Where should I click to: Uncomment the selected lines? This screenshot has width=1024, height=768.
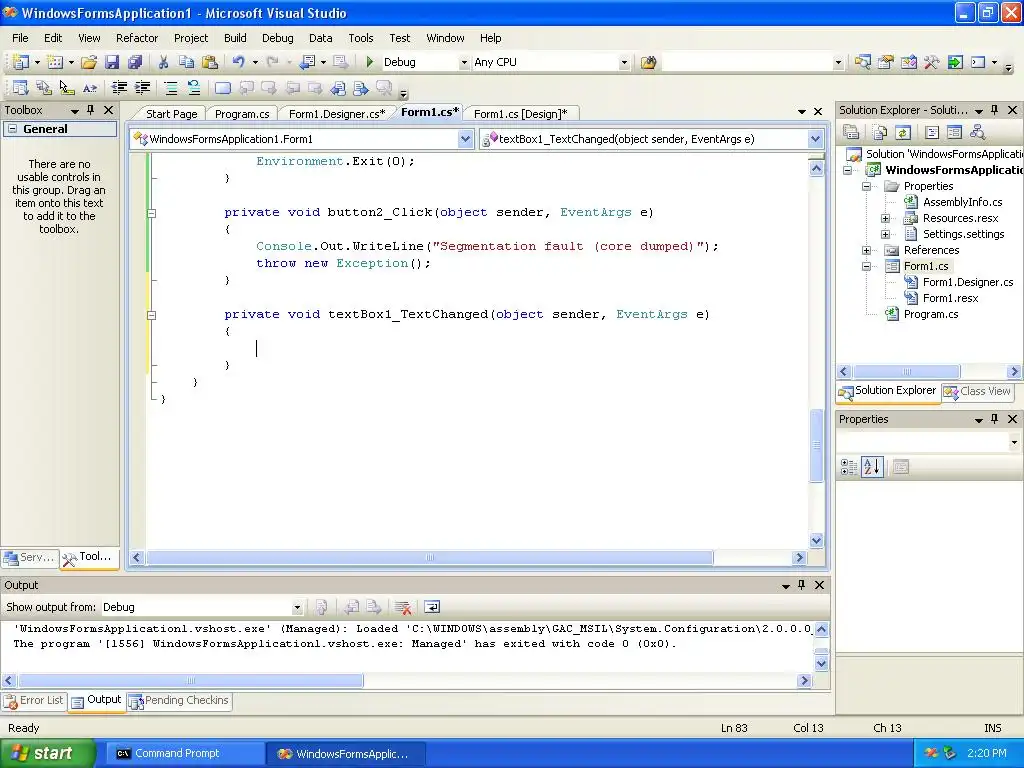click(193, 88)
